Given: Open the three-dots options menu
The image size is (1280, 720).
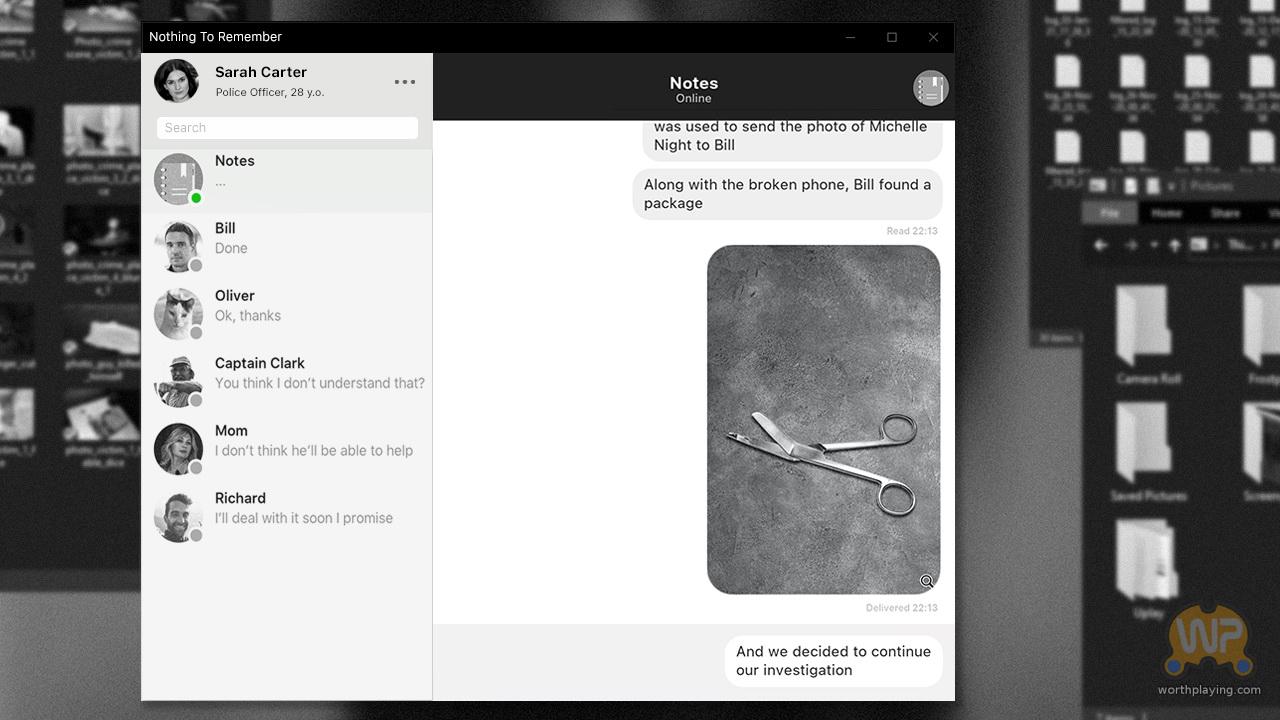Looking at the screenshot, I should coord(404,82).
